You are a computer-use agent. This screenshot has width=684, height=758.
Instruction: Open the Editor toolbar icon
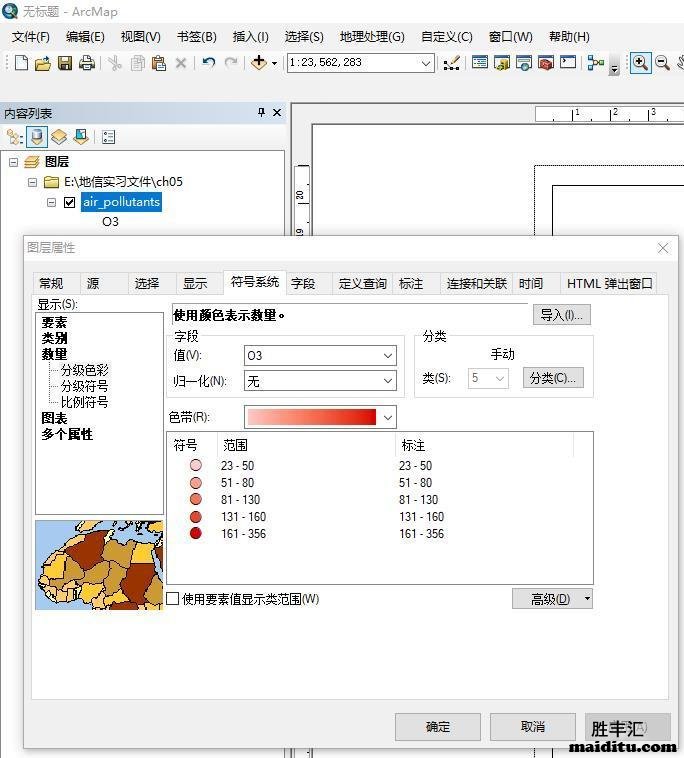[x=451, y=63]
